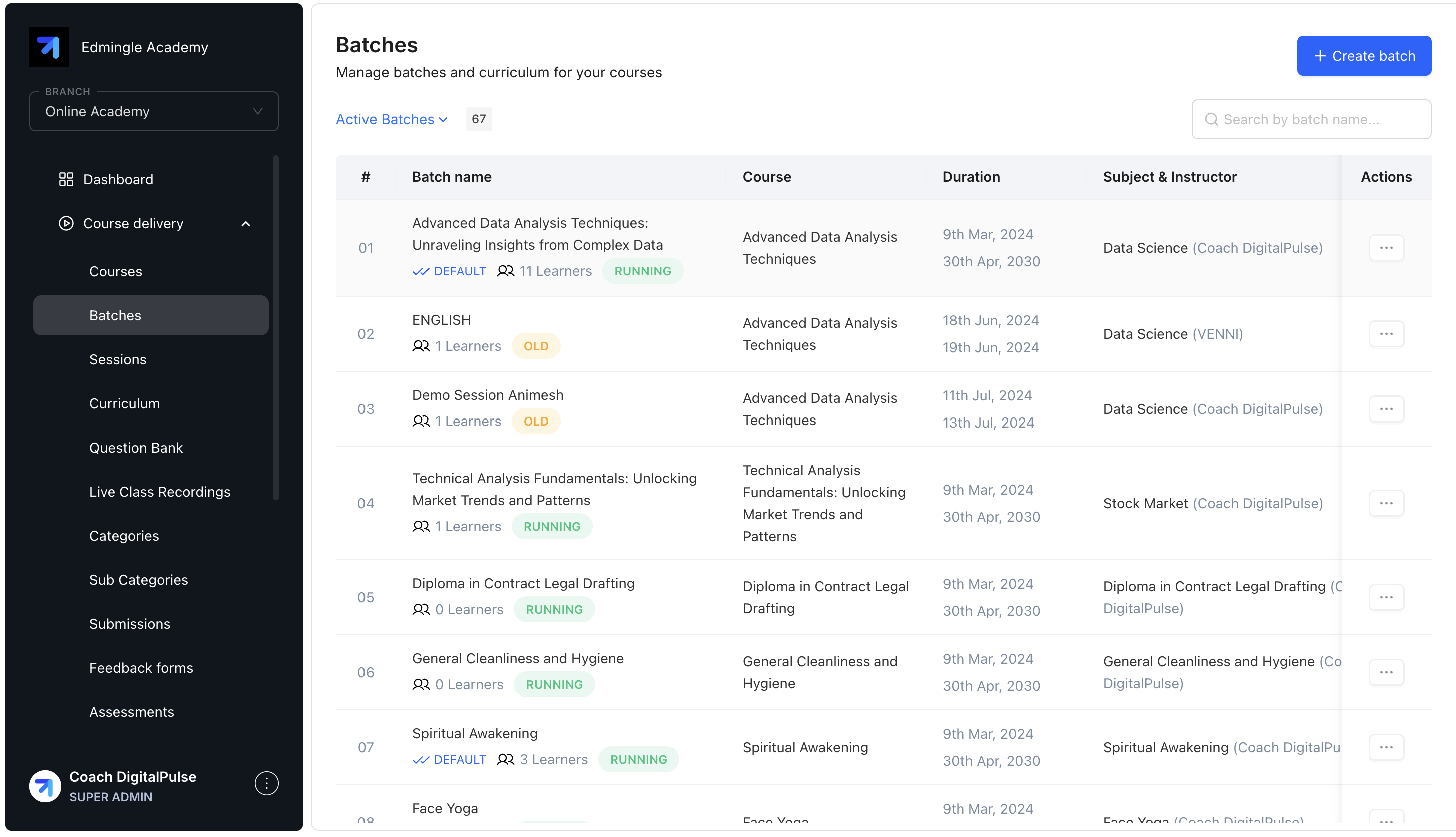
Task: Select Live Class Recordings in sidebar
Action: coord(159,492)
